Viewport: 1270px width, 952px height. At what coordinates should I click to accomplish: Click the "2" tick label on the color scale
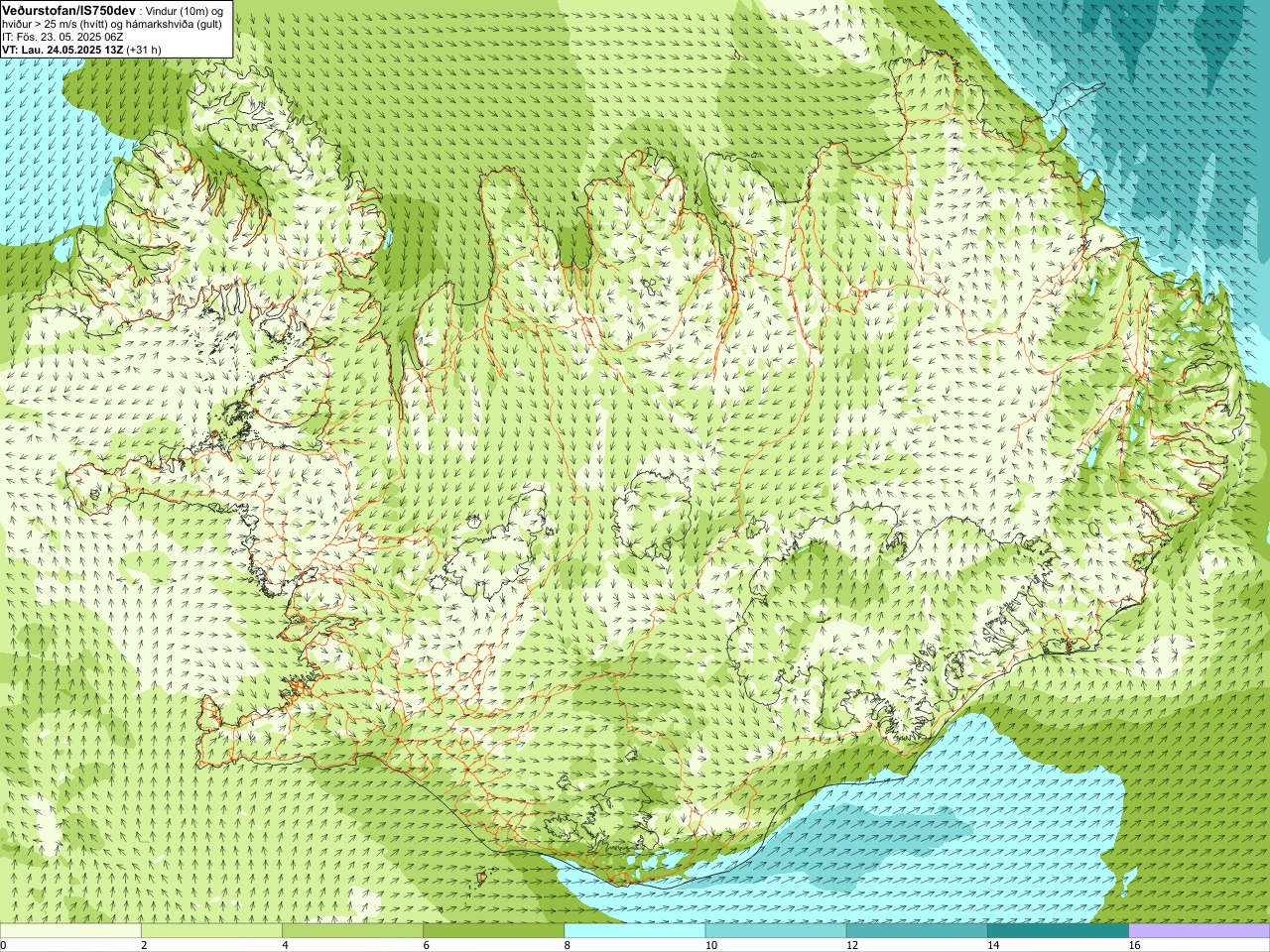pyautogui.click(x=144, y=945)
